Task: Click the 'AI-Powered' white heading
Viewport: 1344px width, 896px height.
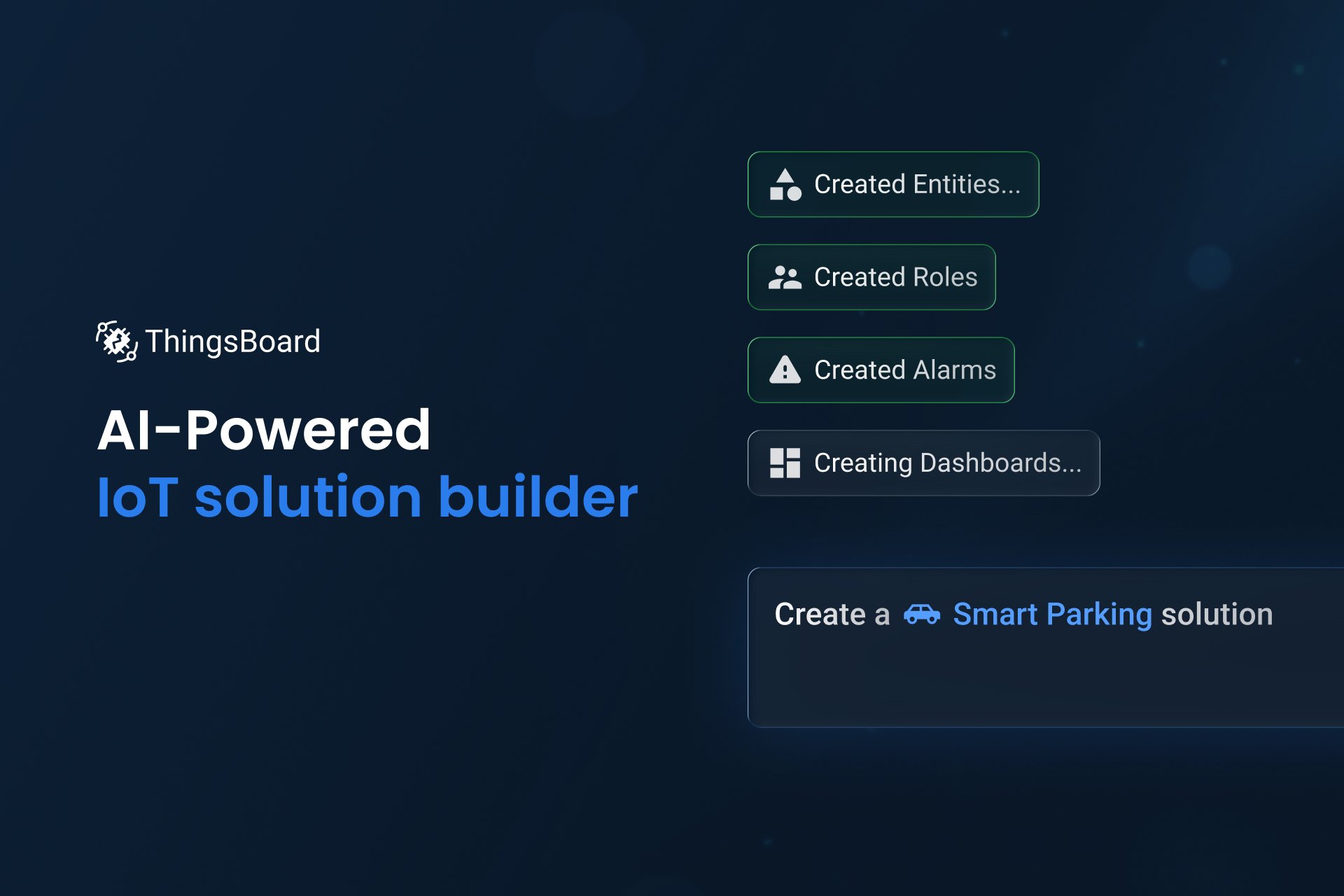Action: (264, 430)
